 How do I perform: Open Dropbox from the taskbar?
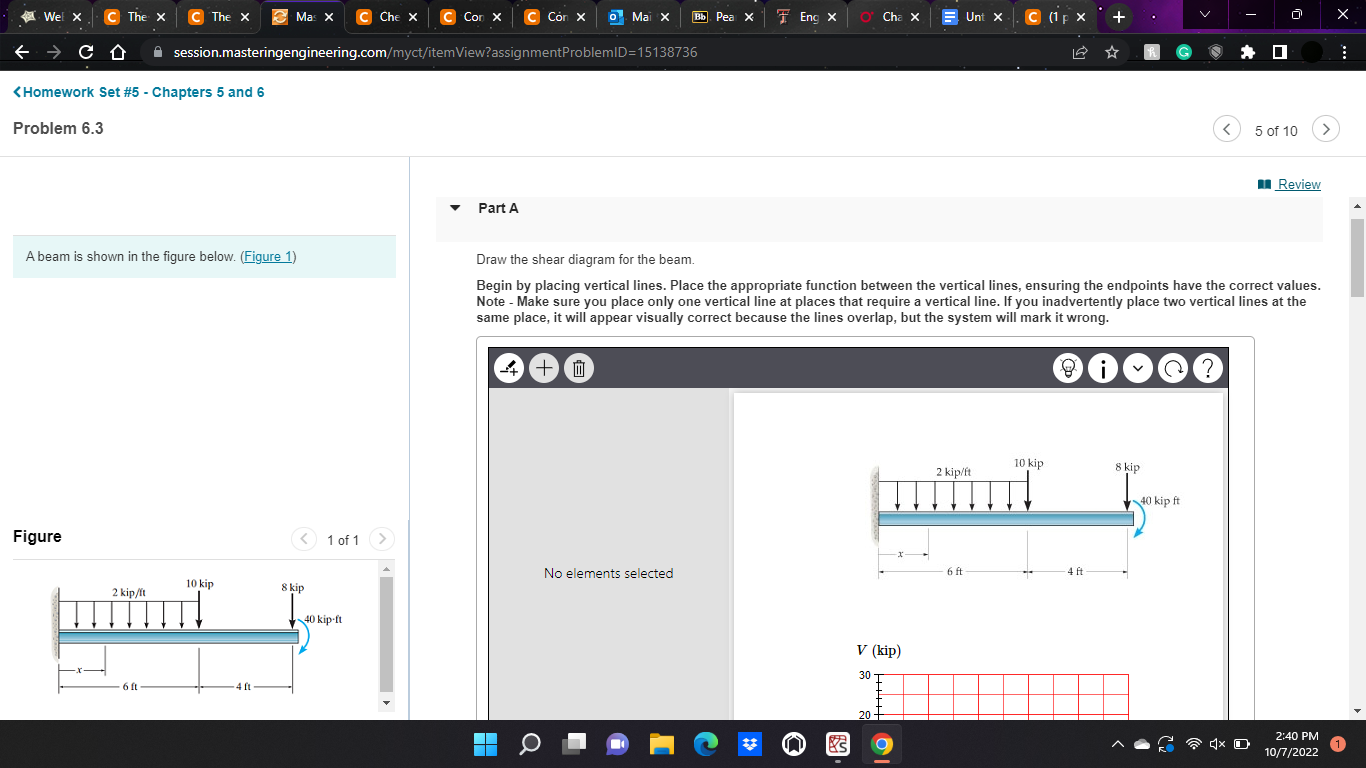coord(750,744)
